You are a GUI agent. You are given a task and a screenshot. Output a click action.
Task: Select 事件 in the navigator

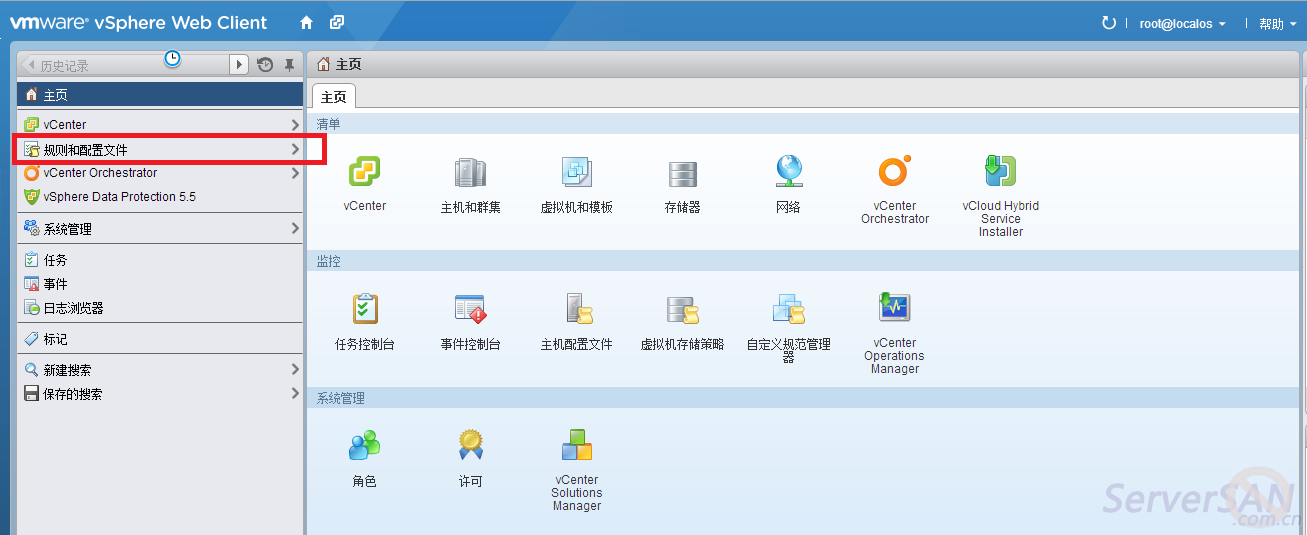coord(160,284)
